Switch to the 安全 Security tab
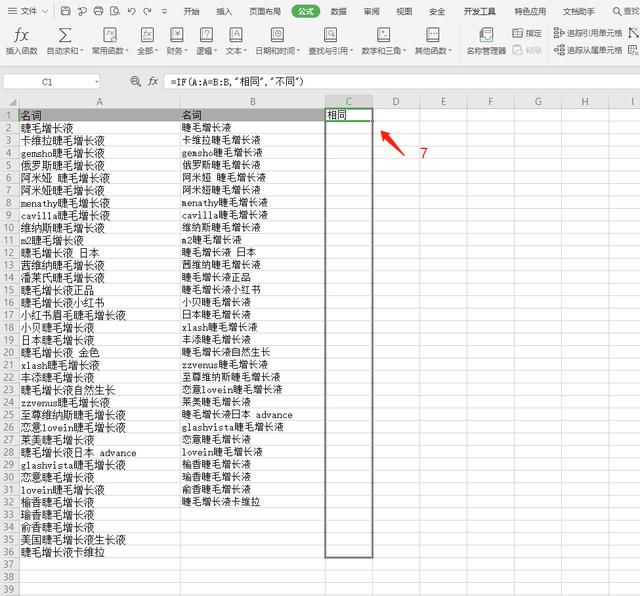The height and width of the screenshot is (596, 640). coord(437,11)
